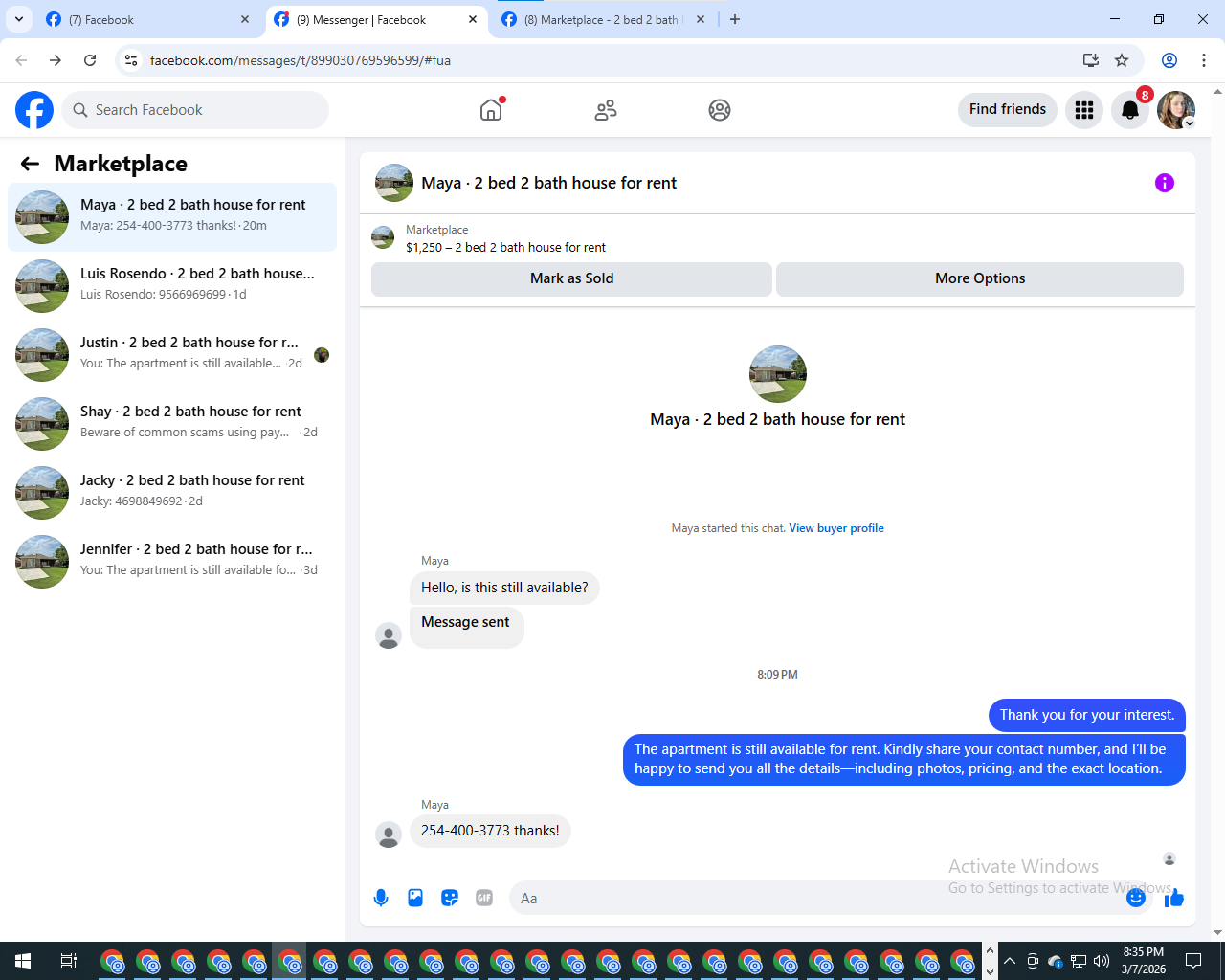
Task: Open the Windows notification center
Action: pos(1193,961)
